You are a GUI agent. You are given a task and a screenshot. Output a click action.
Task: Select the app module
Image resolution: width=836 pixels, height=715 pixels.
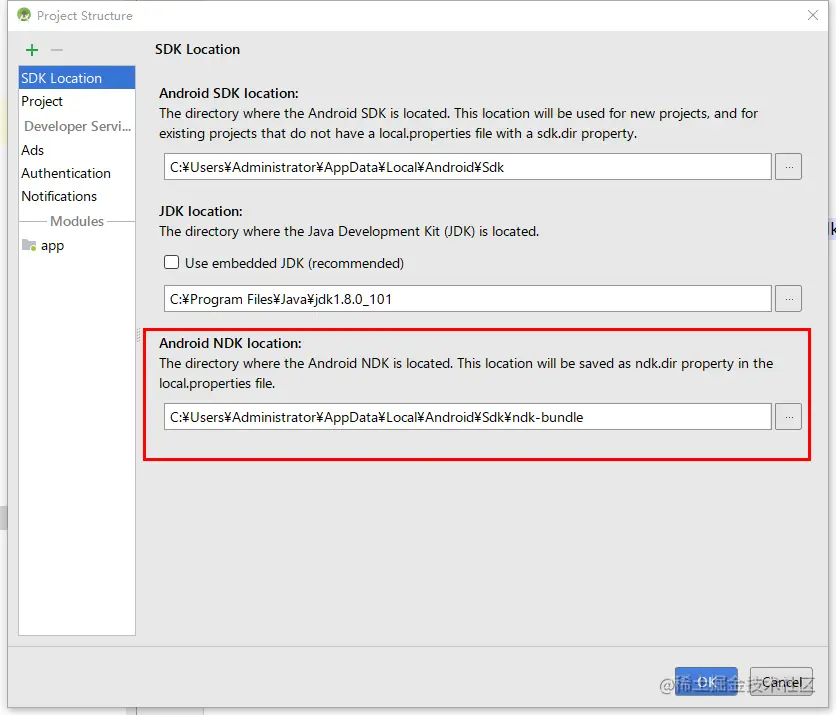[52, 245]
